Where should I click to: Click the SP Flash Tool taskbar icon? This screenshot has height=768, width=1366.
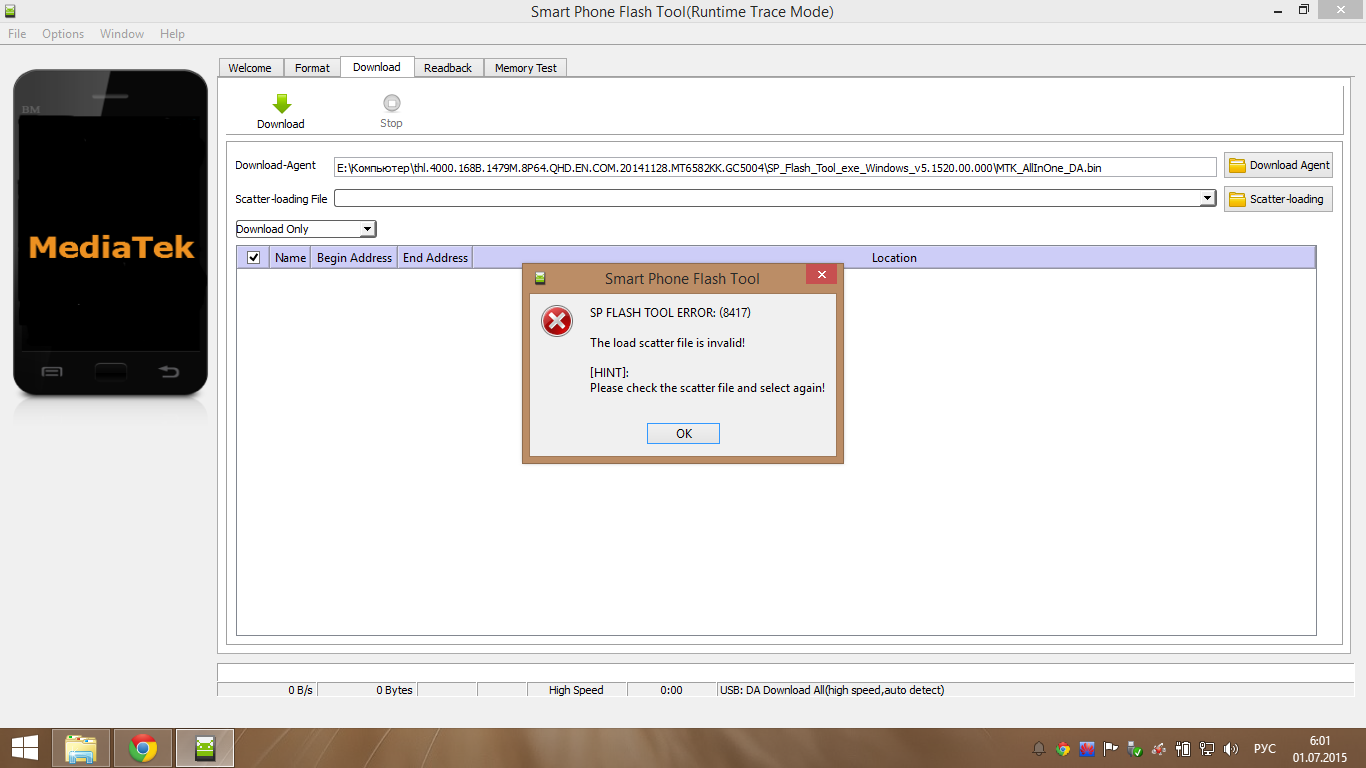[205, 748]
